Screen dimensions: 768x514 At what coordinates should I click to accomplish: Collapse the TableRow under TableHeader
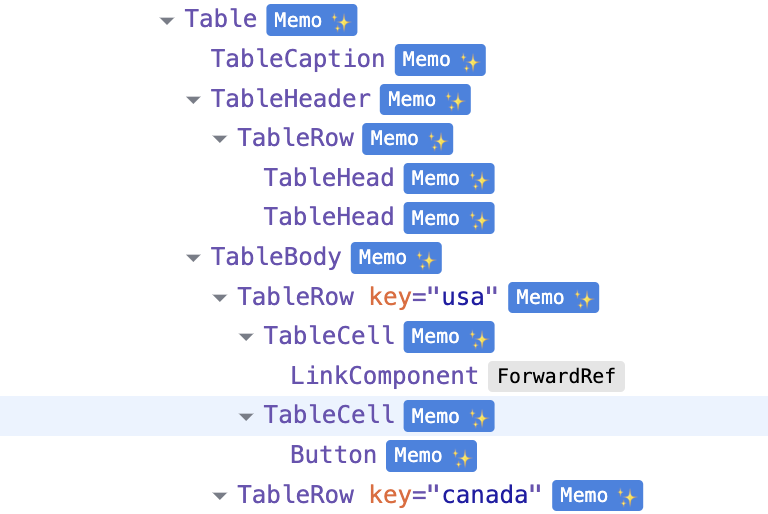[x=220, y=139]
